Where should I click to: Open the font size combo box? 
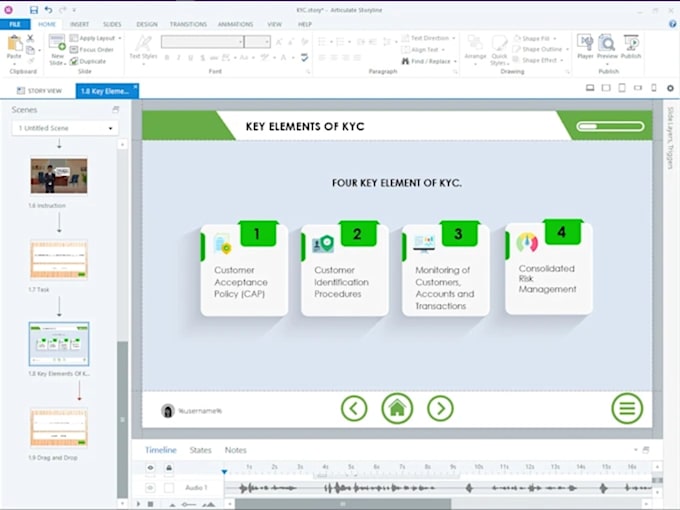(x=258, y=42)
